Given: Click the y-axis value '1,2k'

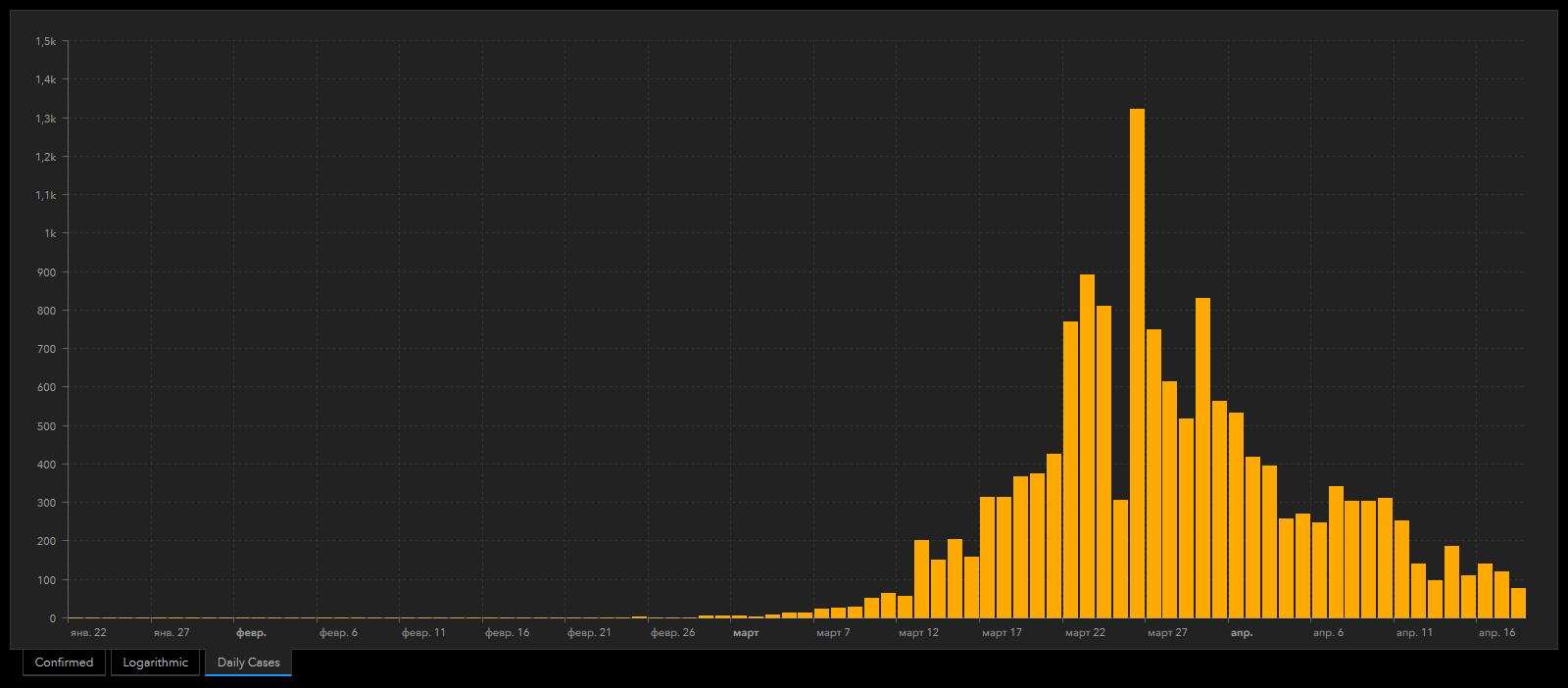Looking at the screenshot, I should coord(46,157).
